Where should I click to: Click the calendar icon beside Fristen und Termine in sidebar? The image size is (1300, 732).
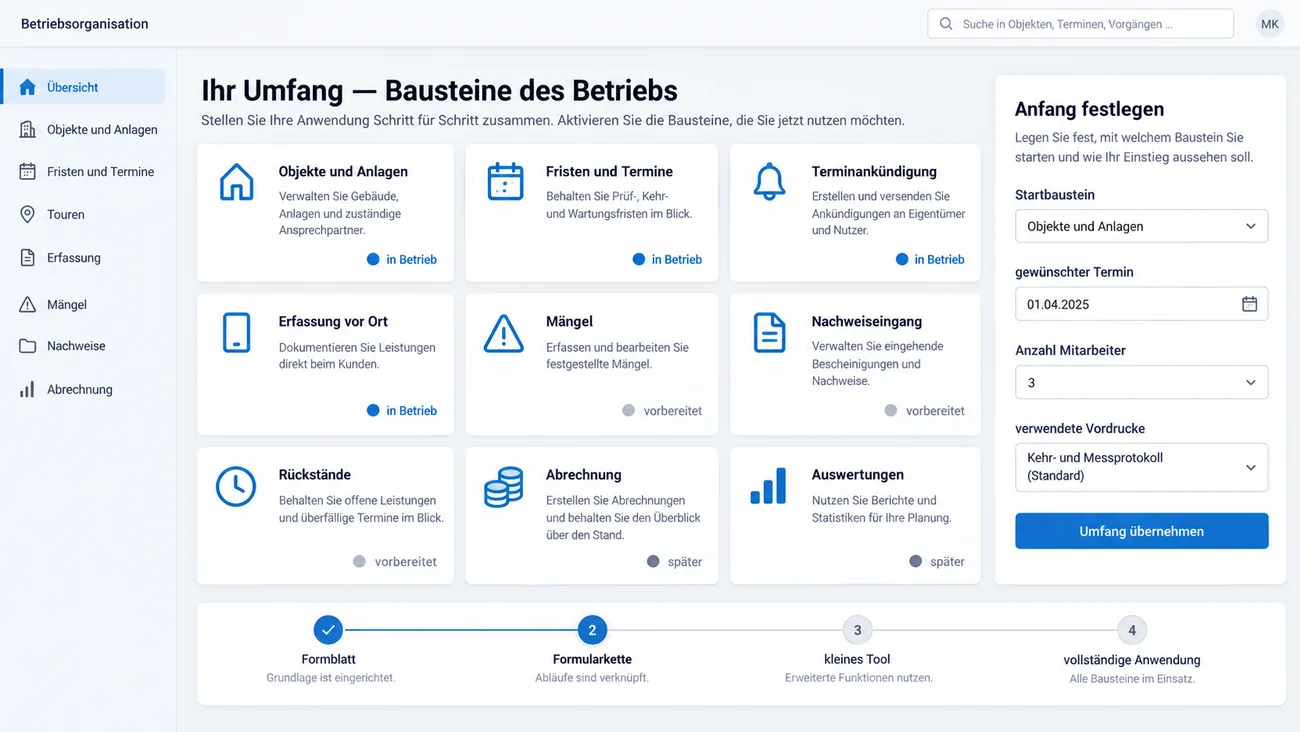pyautogui.click(x=28, y=171)
